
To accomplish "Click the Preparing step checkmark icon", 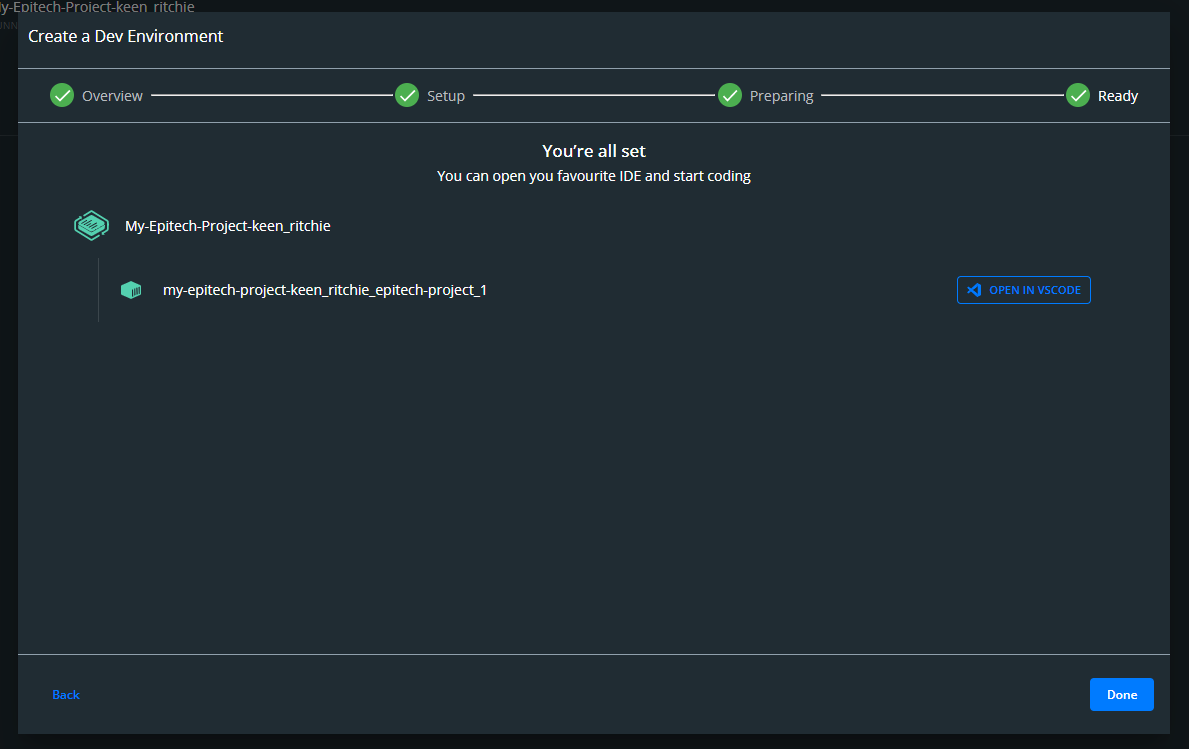I will [x=730, y=95].
